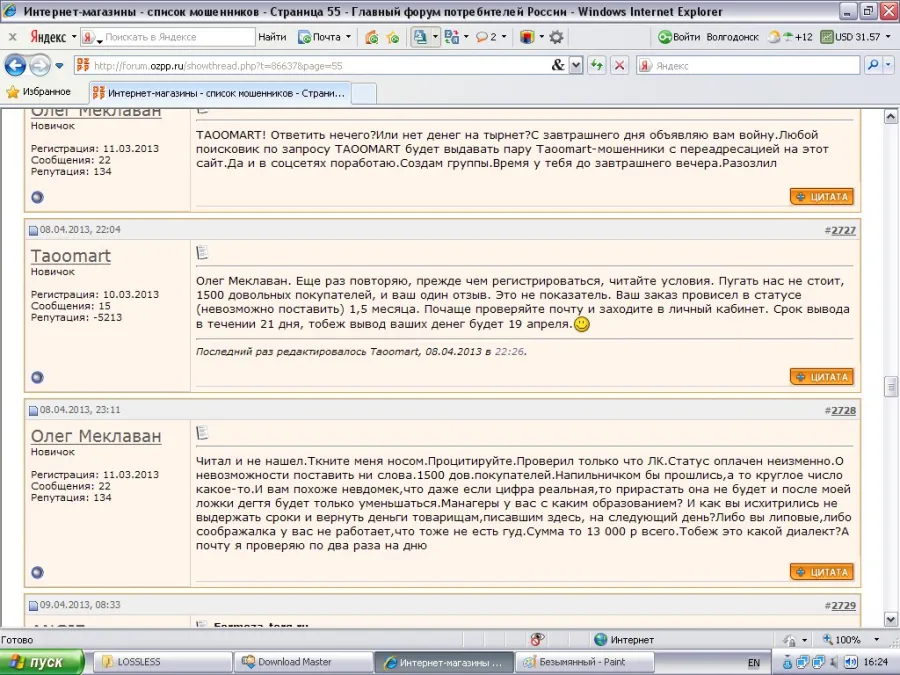Click the page translate toolbar icon
Viewport: 900px width, 675px height.
point(420,37)
